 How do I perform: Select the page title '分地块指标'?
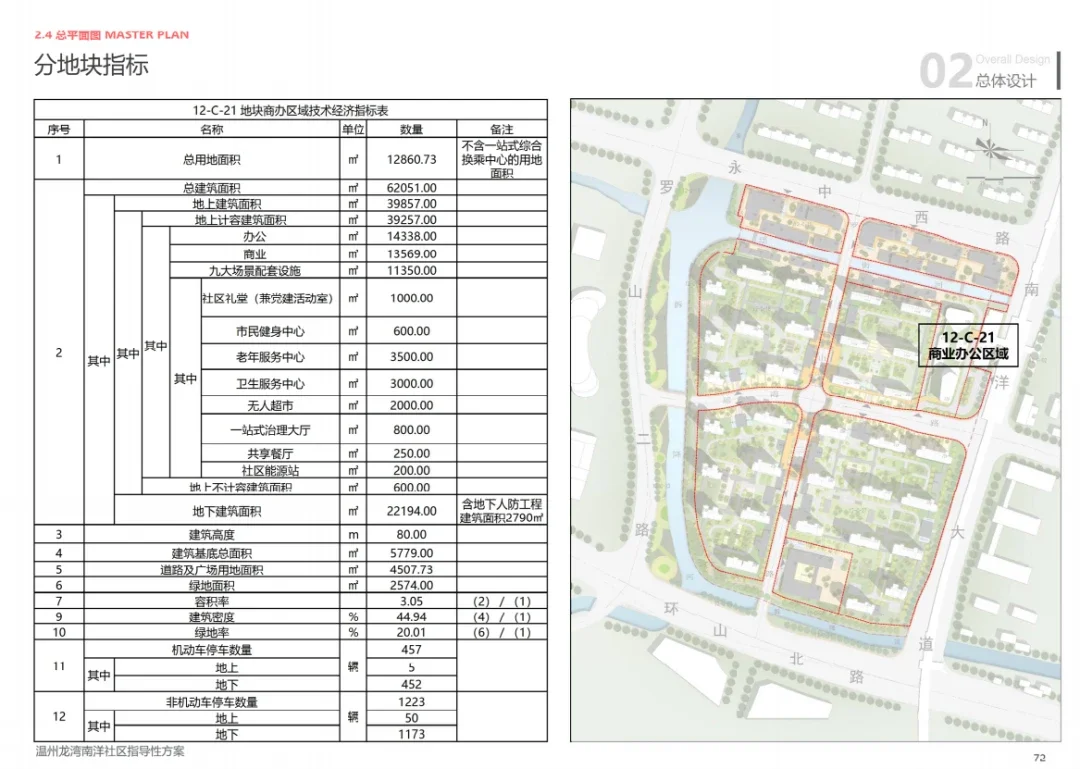coord(91,65)
